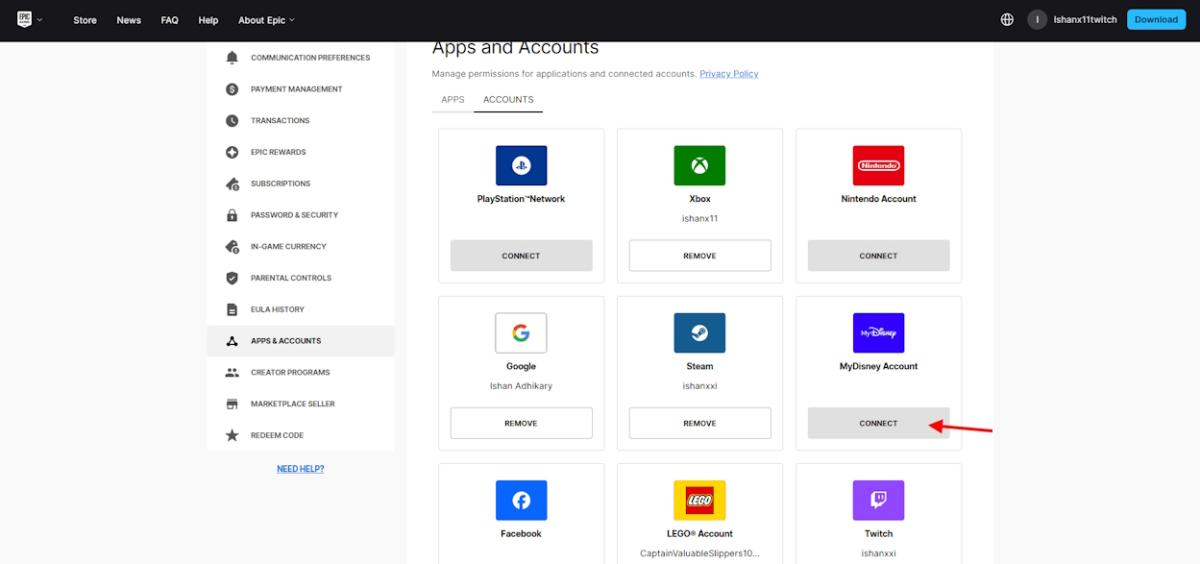Switch to the APPS tab
The image size is (1200, 564).
point(453,100)
